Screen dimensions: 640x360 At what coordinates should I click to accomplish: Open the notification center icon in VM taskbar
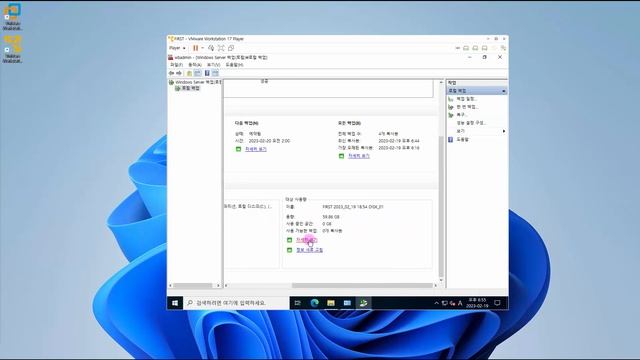(x=497, y=303)
